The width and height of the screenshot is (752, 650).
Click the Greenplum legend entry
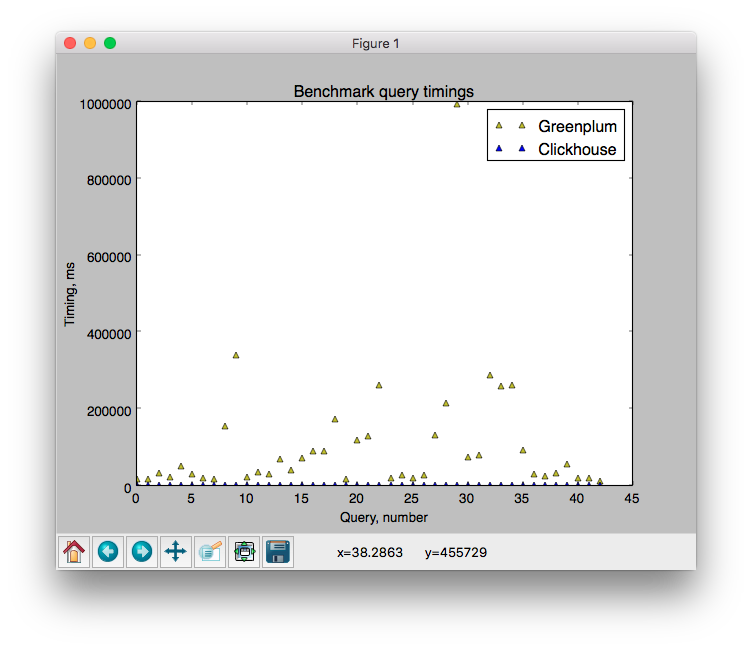click(577, 127)
